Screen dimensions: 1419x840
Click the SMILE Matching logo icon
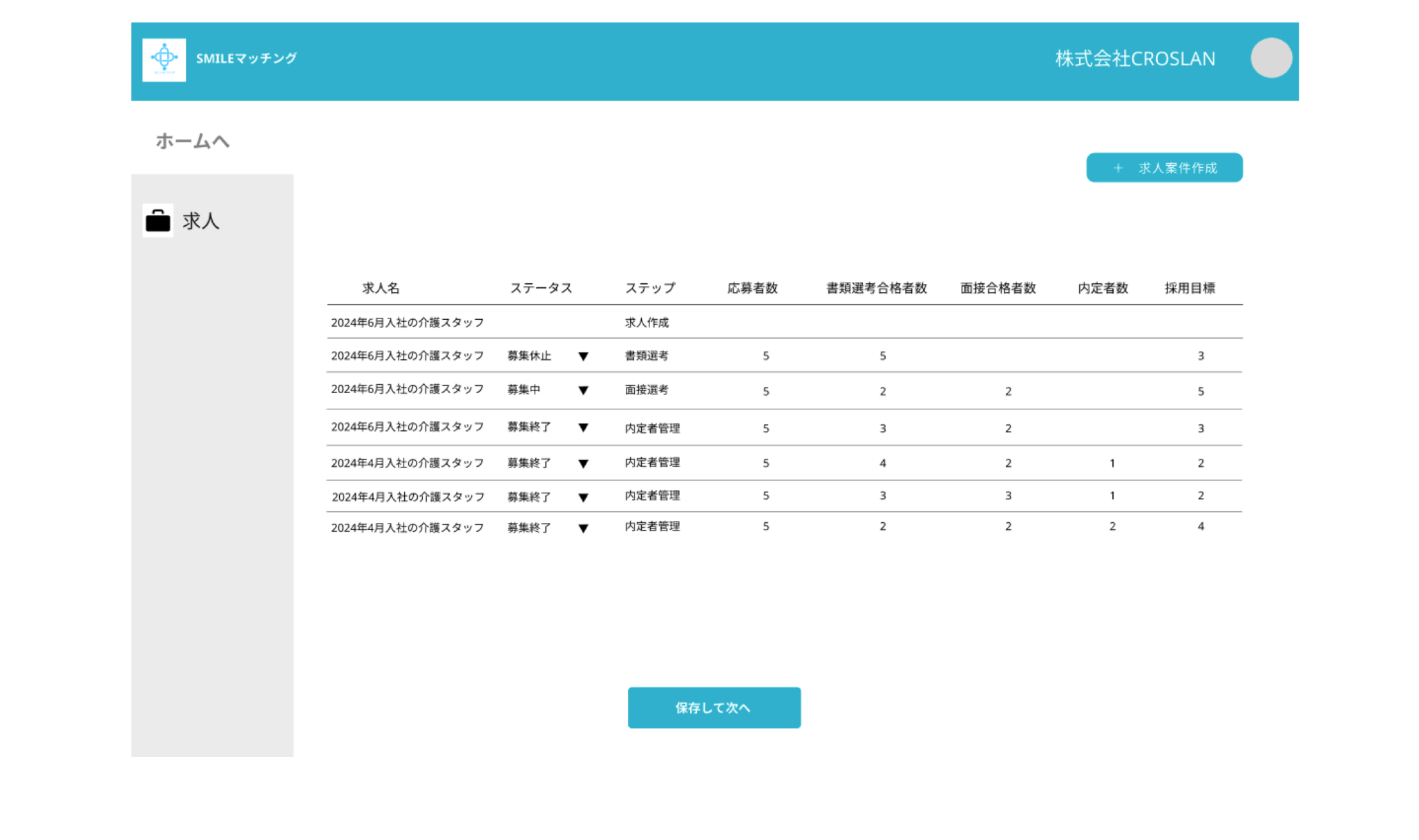coord(164,59)
